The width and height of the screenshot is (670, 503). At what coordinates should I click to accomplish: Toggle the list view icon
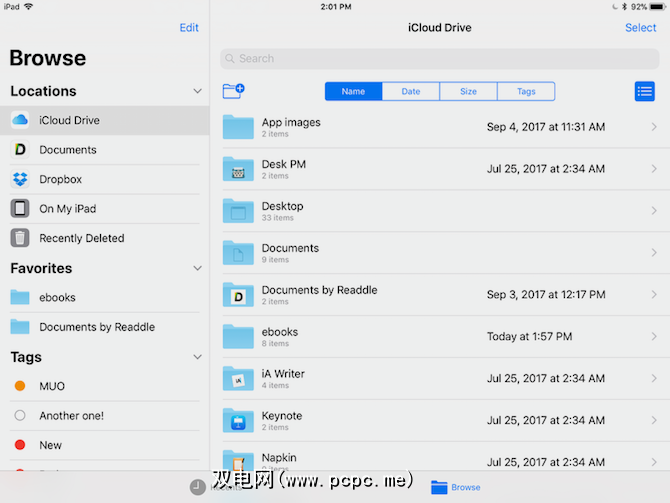[x=644, y=91]
